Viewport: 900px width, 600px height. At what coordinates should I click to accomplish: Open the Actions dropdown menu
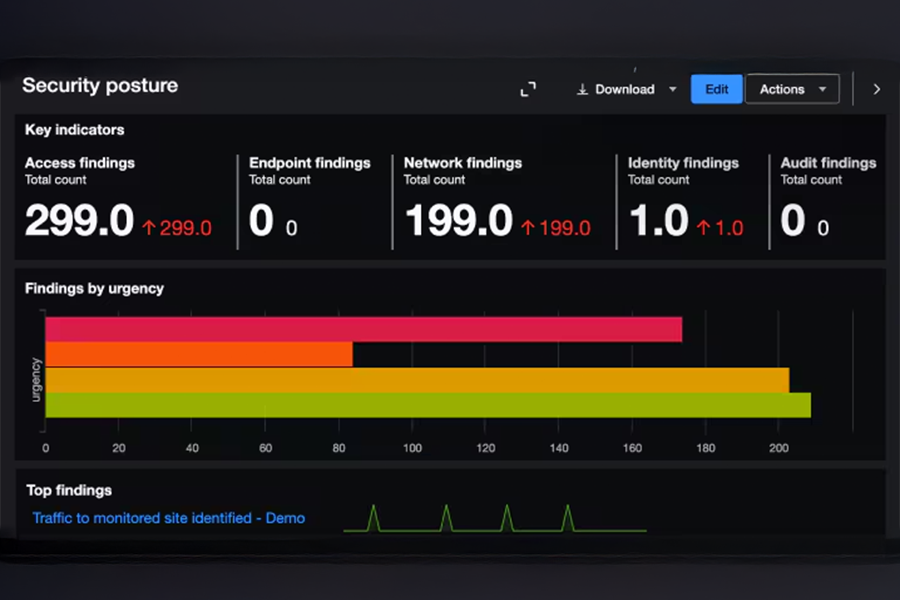point(792,89)
